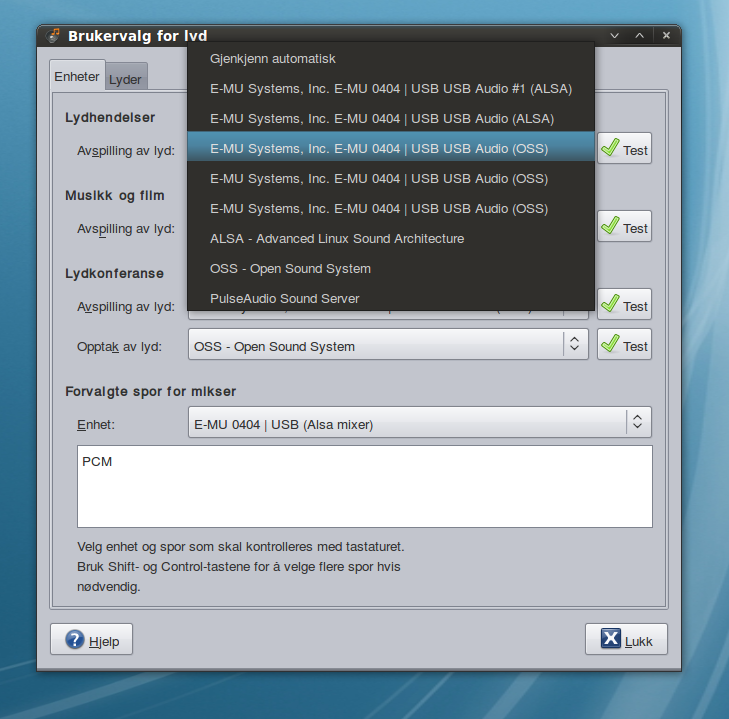The width and height of the screenshot is (729, 719).
Task: Choose E-MU 0404 USB Audio #1 (ALSA) option
Action: coord(391,89)
